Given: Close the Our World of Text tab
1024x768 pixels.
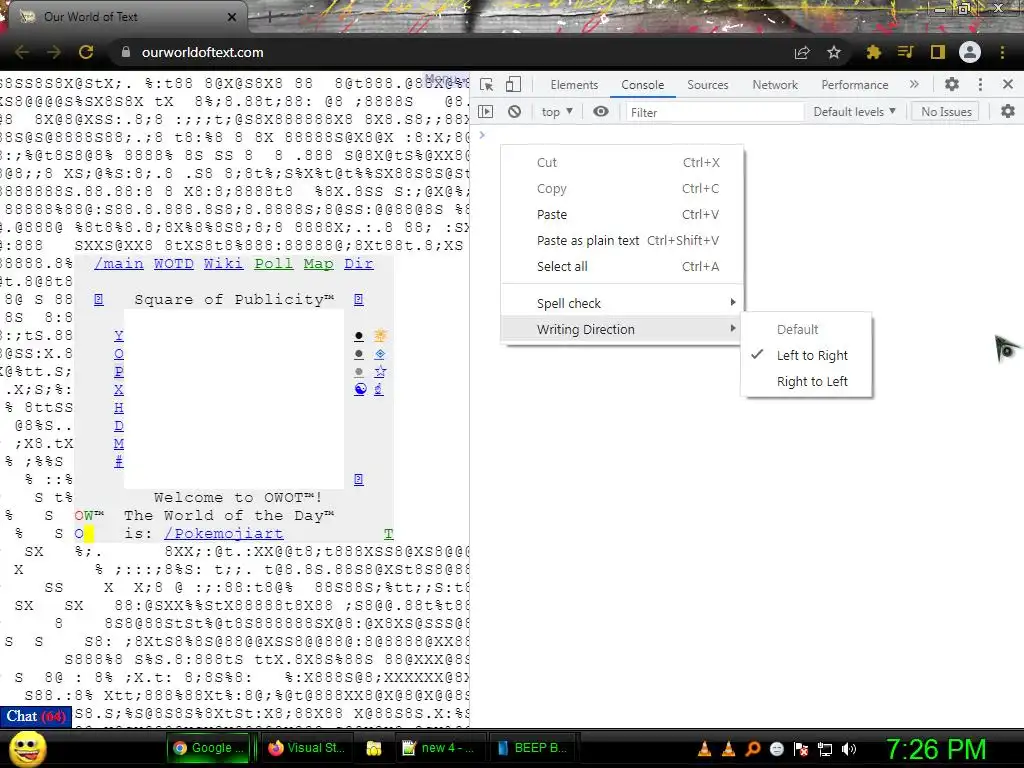Looking at the screenshot, I should 232,17.
